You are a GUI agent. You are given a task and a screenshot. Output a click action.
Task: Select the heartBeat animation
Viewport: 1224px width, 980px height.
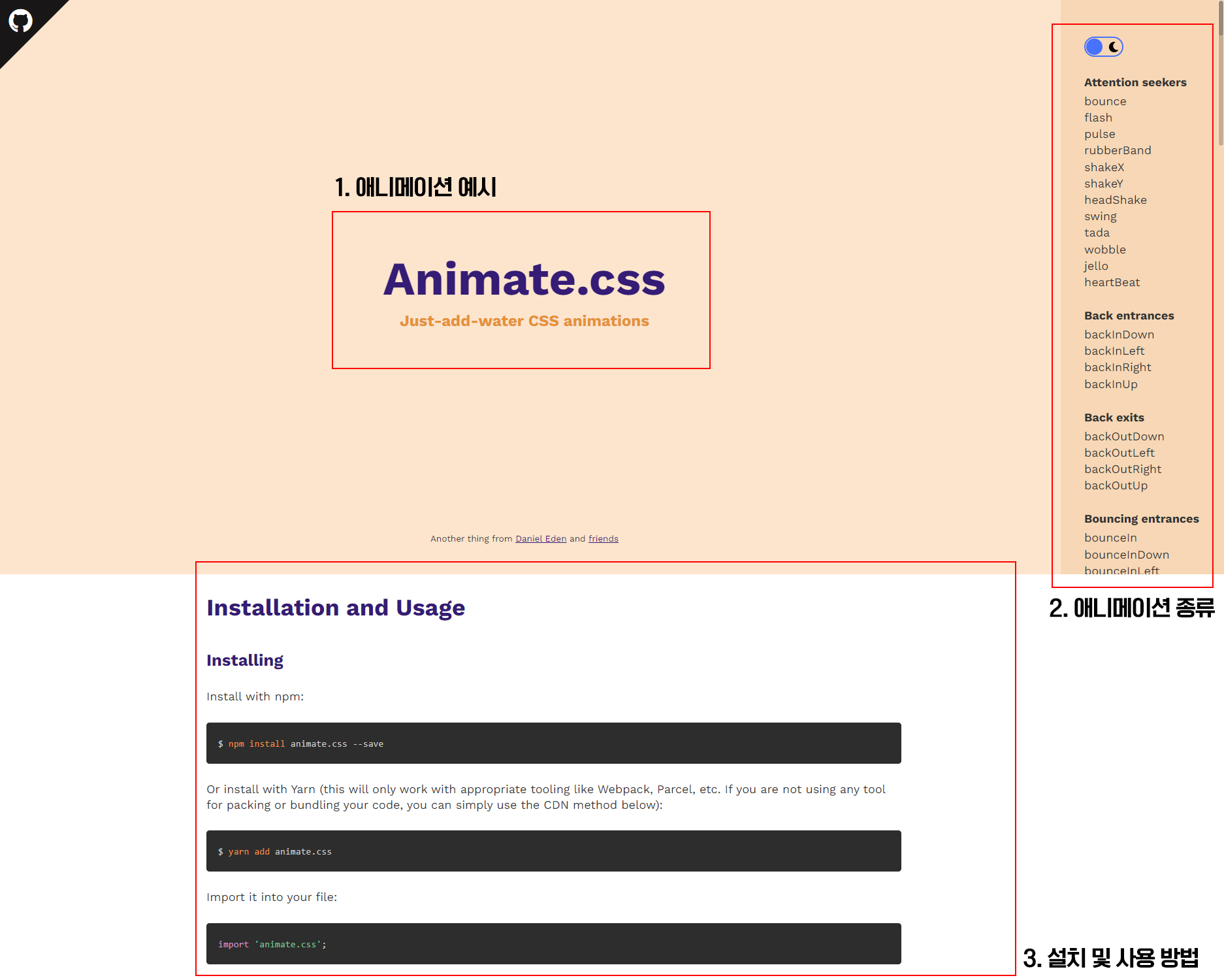[1112, 282]
